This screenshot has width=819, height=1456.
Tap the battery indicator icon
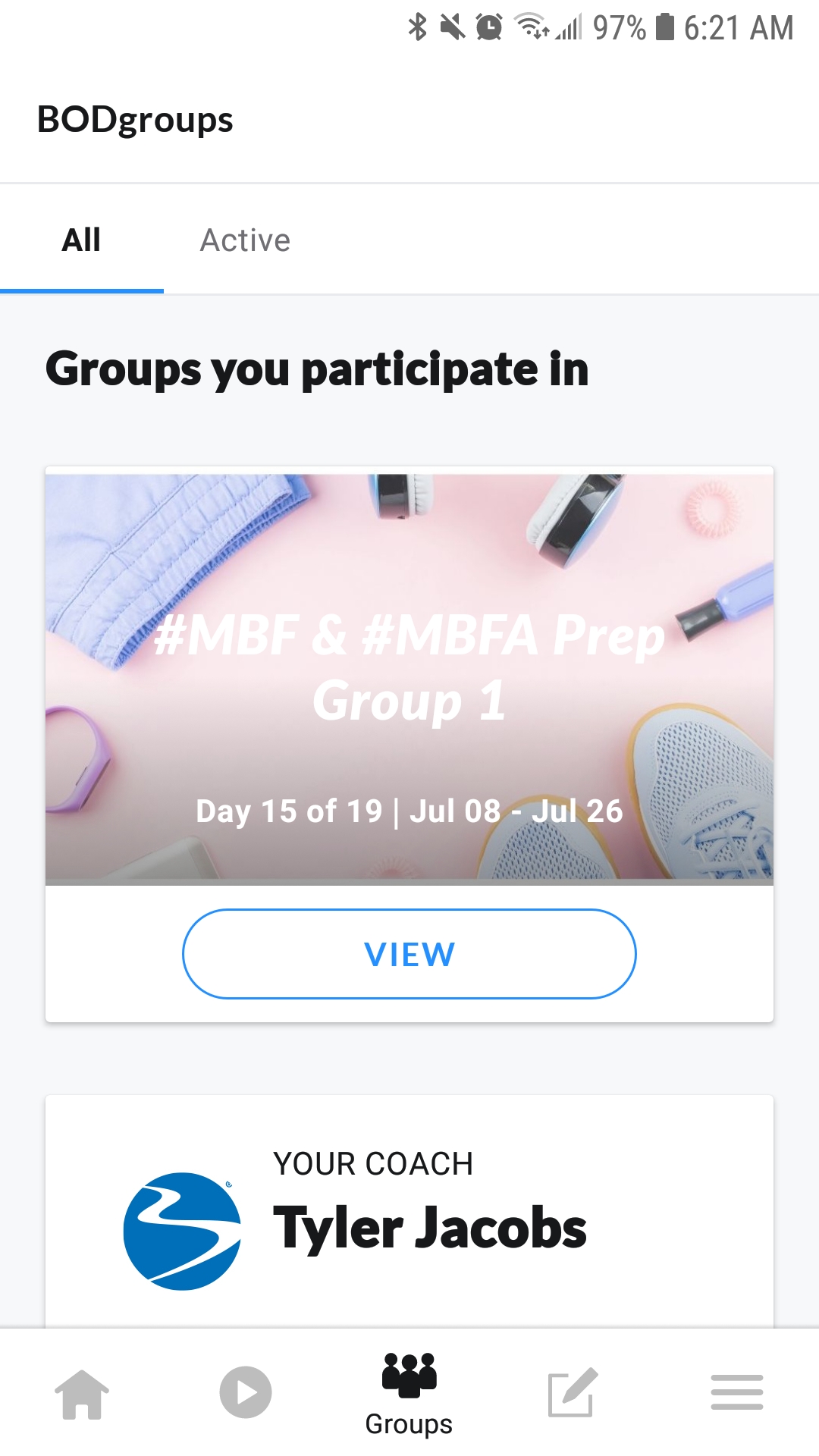click(x=665, y=27)
